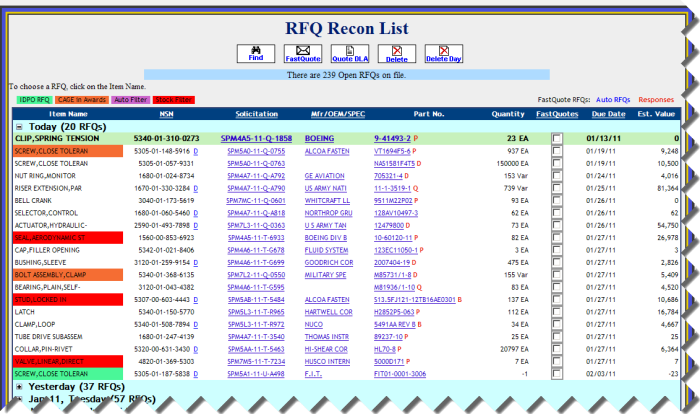Open BOEING manufacturer link
Viewport: 700px width, 414px height.
[x=319, y=138]
